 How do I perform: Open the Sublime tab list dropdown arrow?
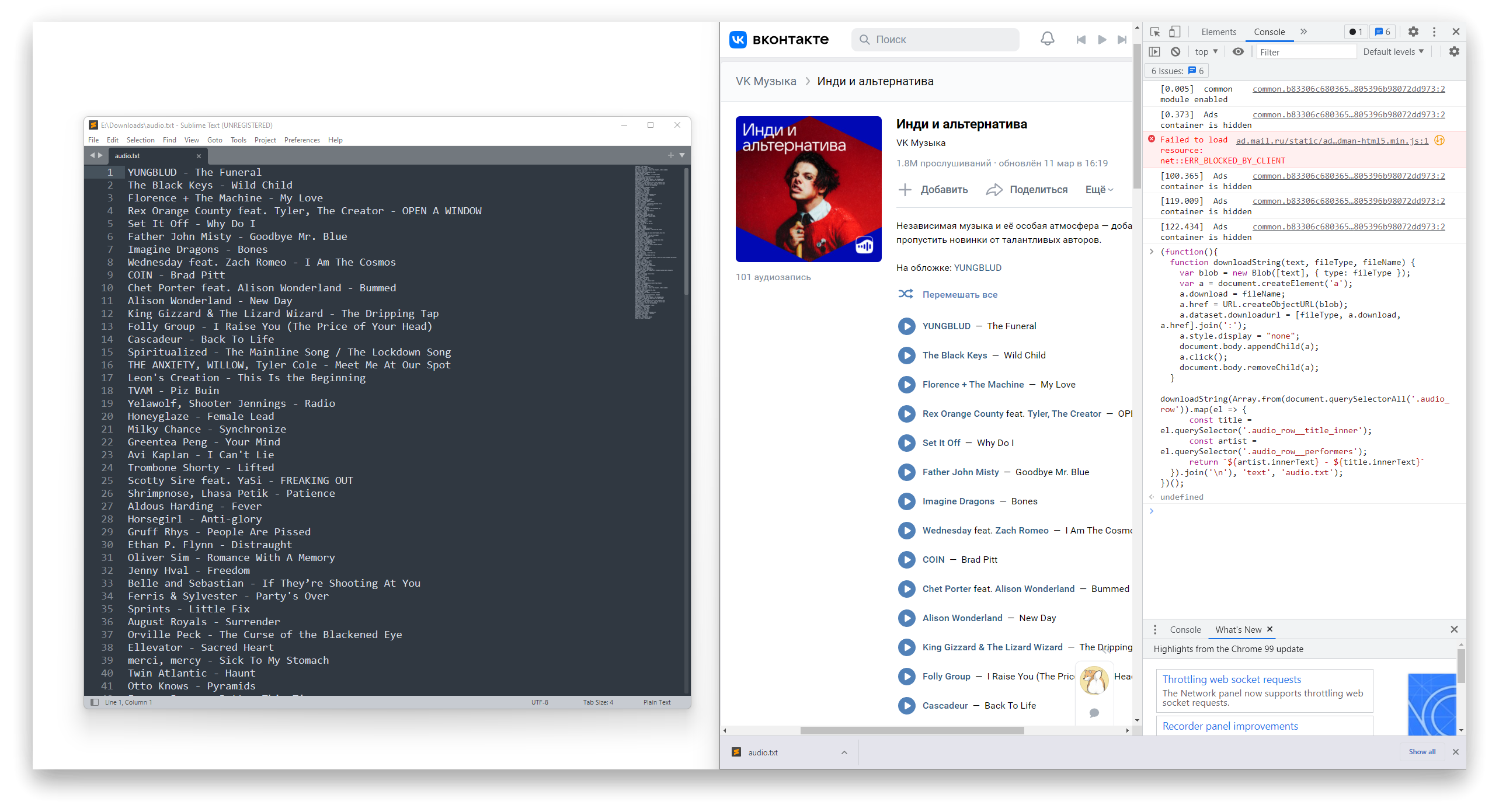click(x=681, y=155)
